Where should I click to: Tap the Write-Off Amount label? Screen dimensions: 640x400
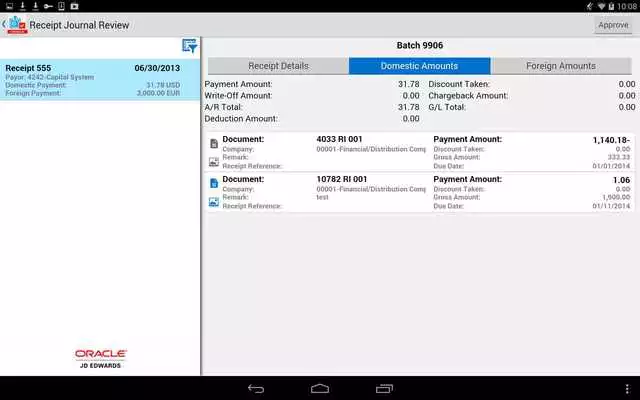click(238, 96)
